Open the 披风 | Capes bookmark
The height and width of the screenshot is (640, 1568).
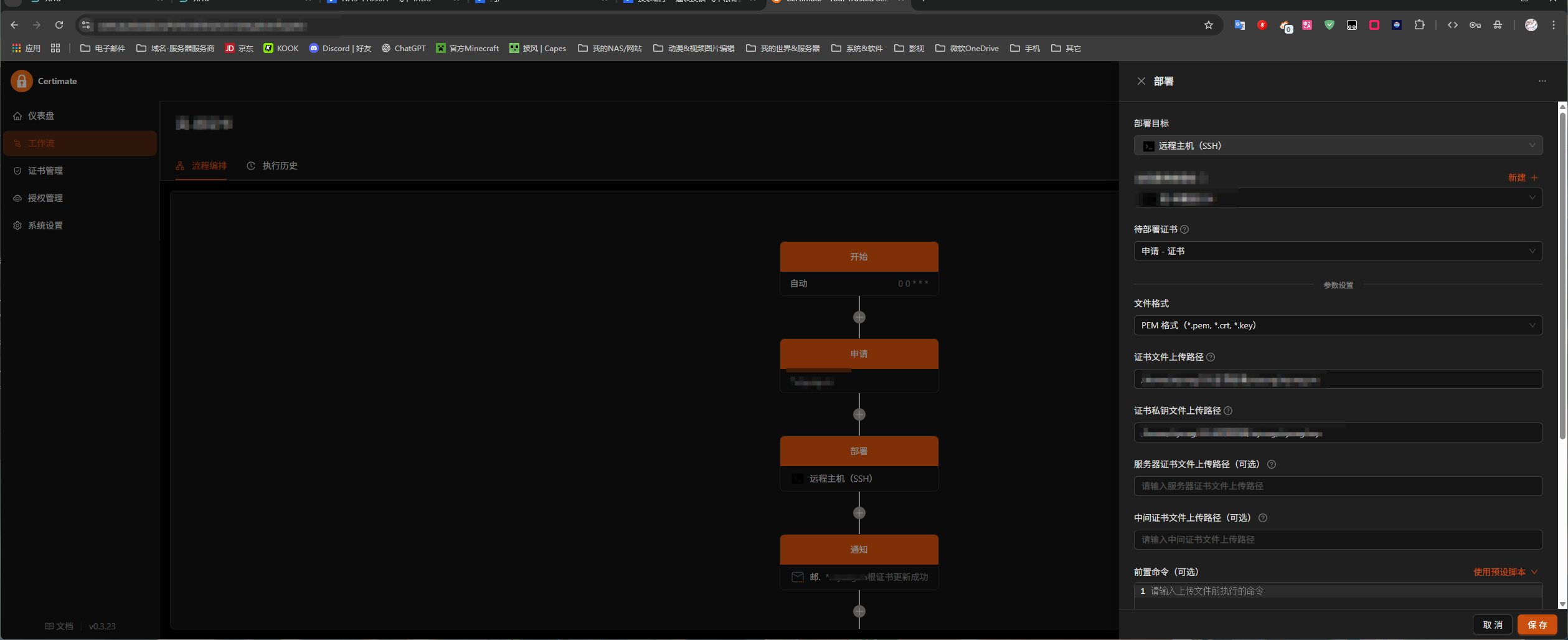tap(538, 48)
